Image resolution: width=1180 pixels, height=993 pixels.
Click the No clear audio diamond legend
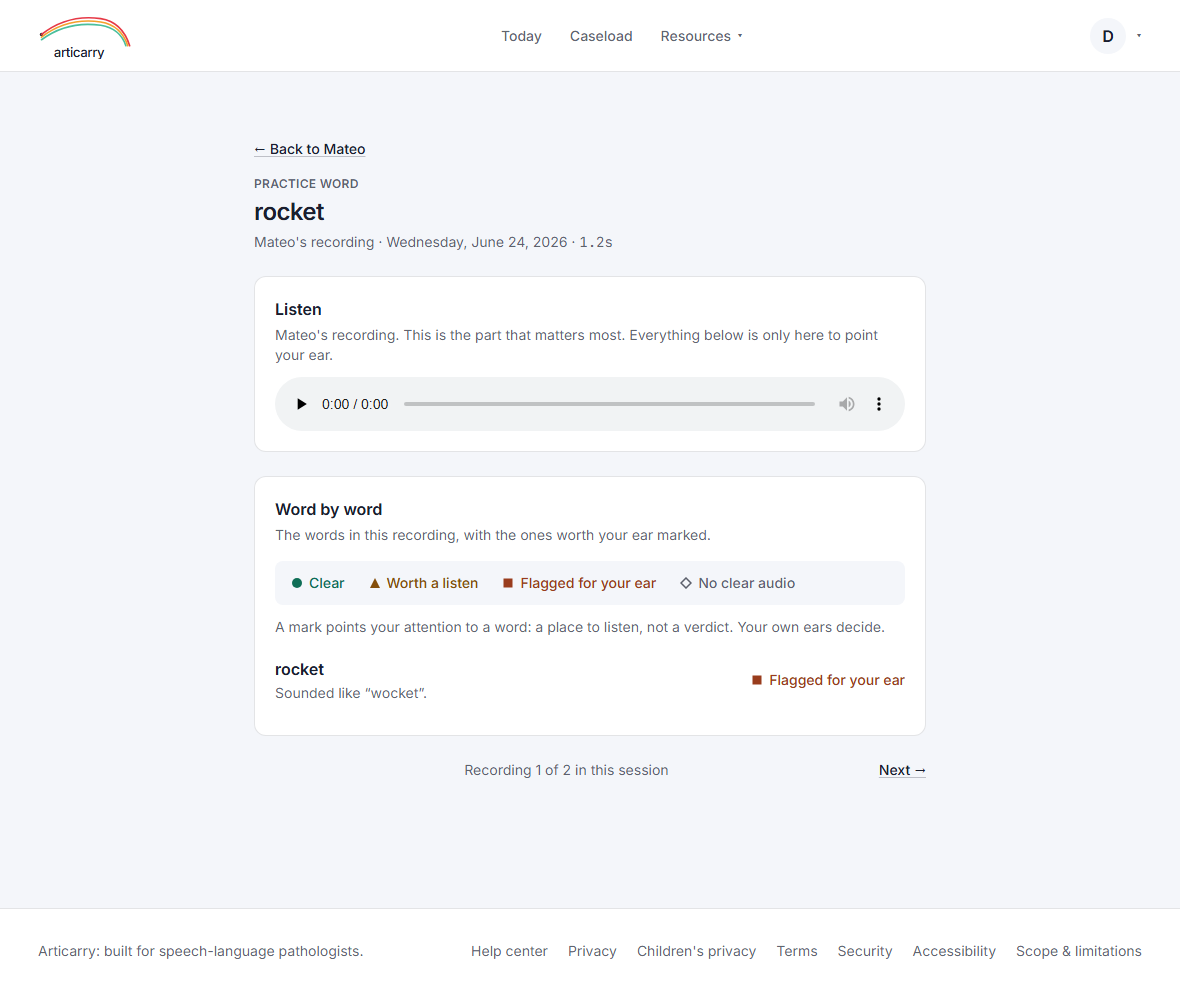738,583
